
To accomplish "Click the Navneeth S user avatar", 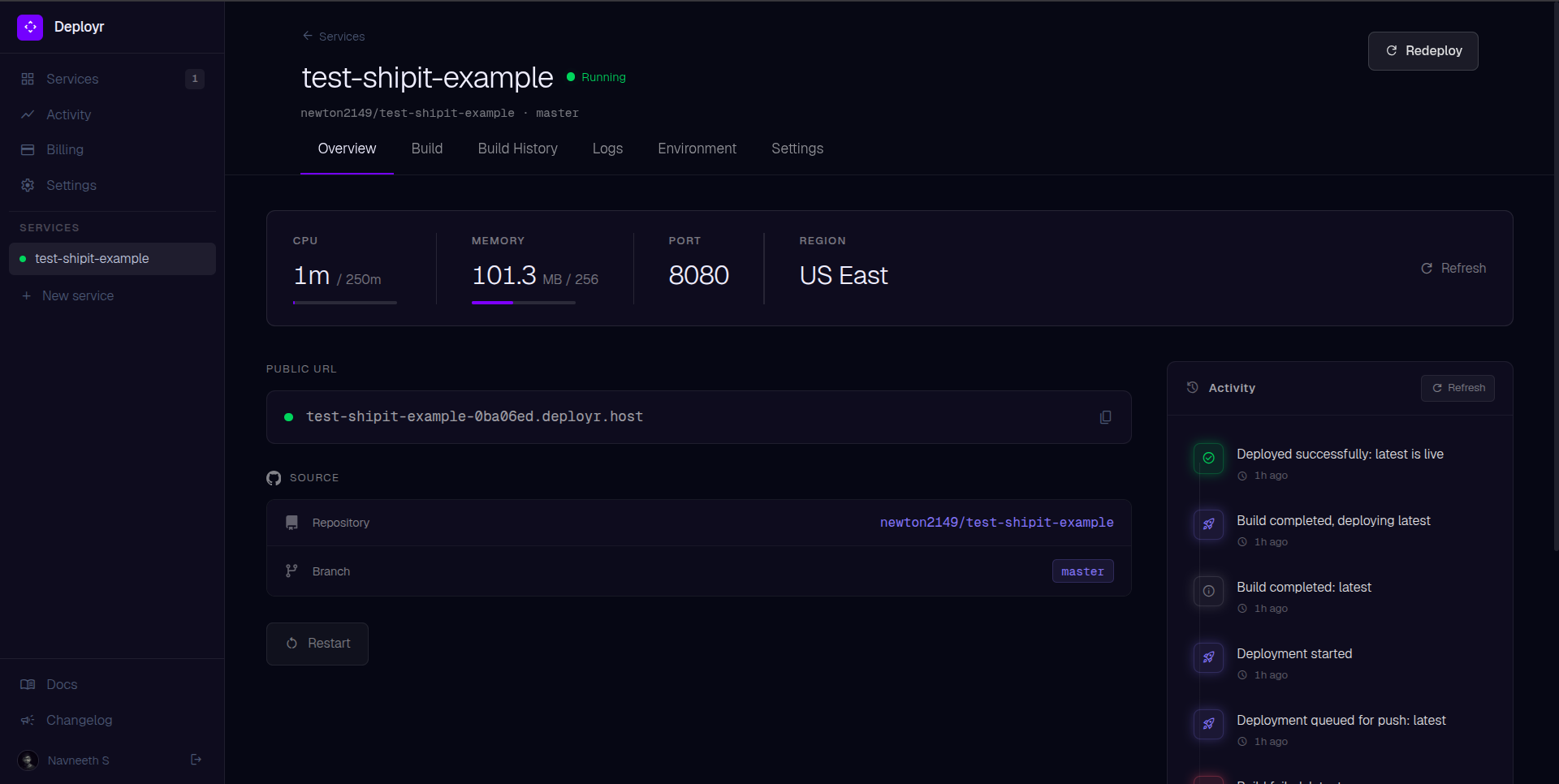I will tap(28, 760).
